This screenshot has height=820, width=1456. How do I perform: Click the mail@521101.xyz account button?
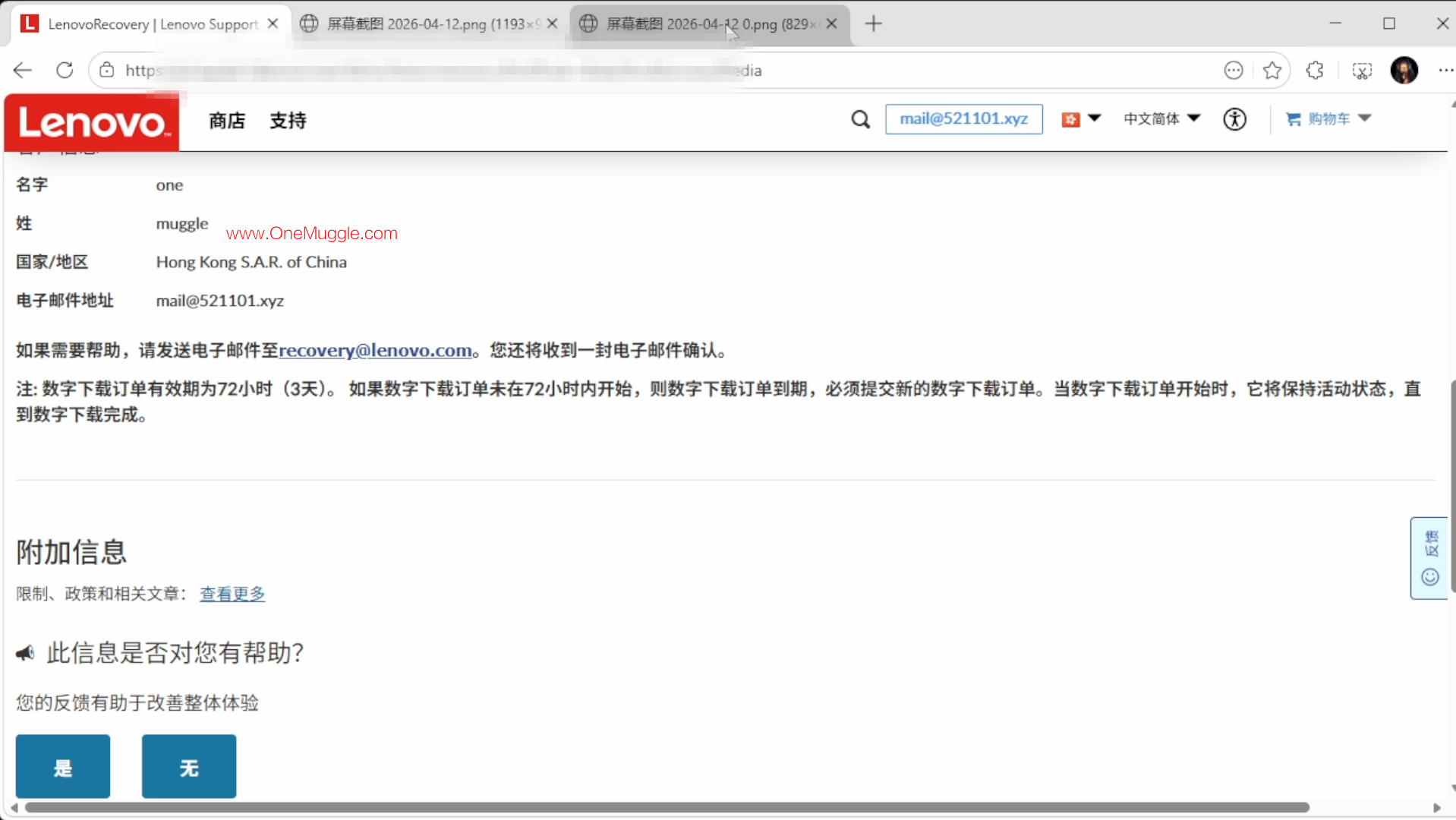click(963, 119)
